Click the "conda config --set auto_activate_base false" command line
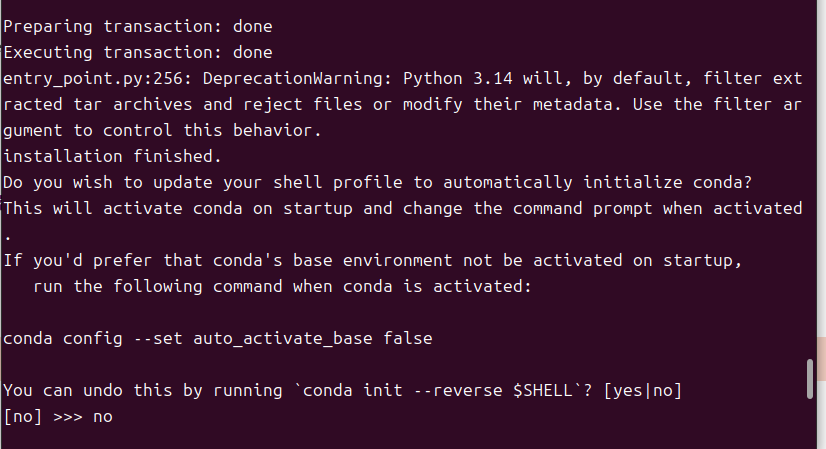 click(218, 338)
